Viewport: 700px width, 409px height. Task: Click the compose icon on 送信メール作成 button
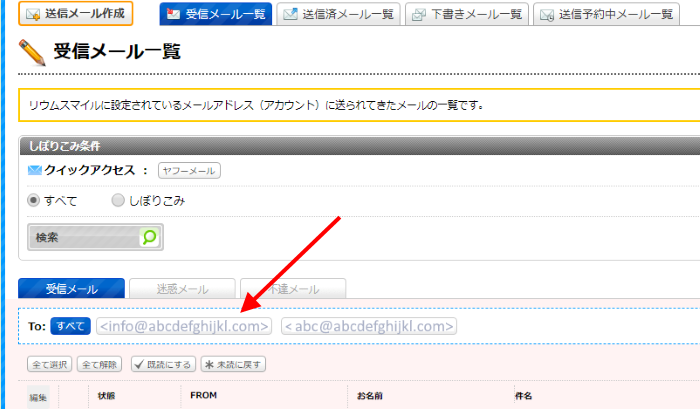(33, 14)
